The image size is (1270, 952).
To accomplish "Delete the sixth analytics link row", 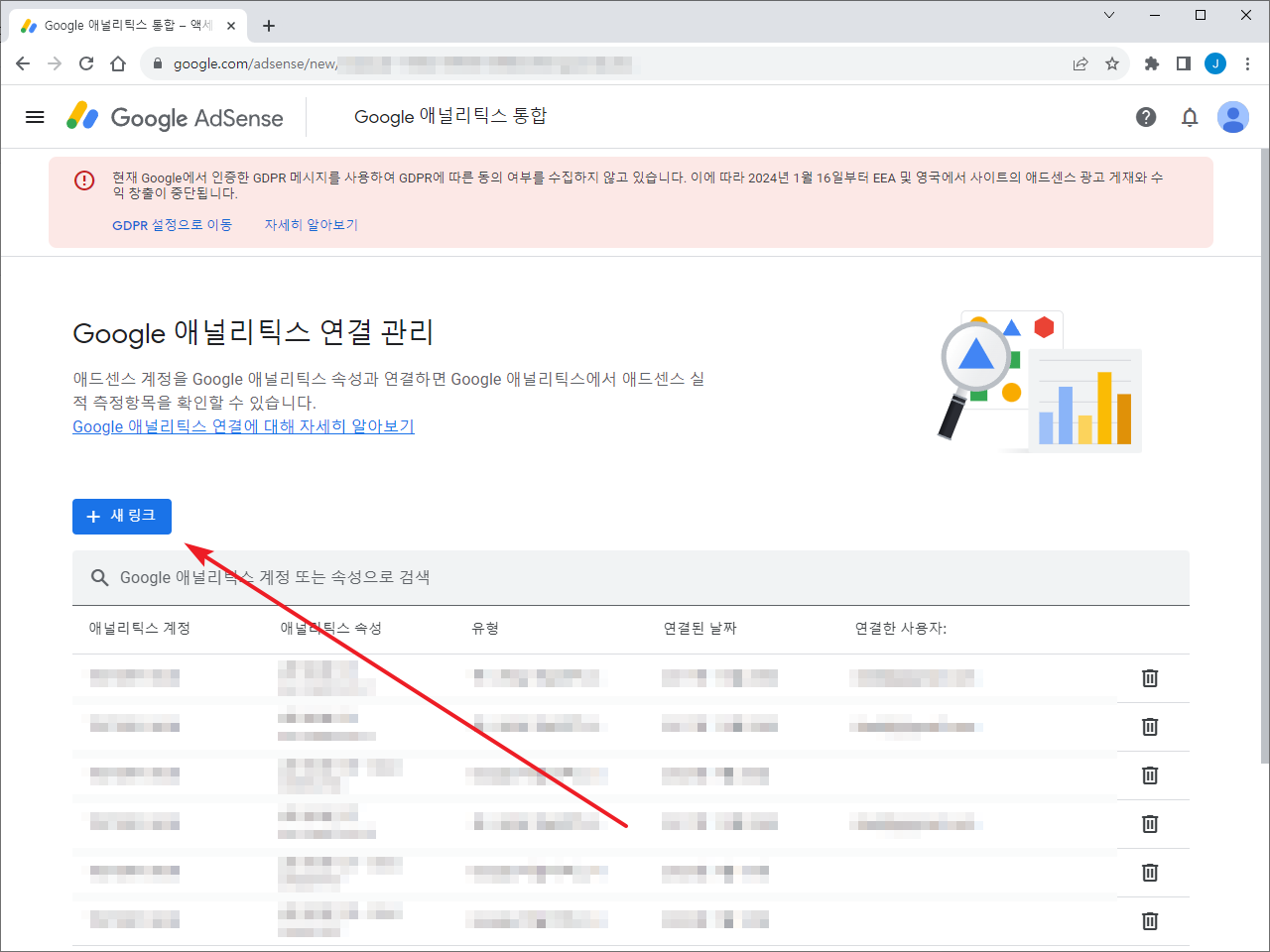I will 1150,921.
